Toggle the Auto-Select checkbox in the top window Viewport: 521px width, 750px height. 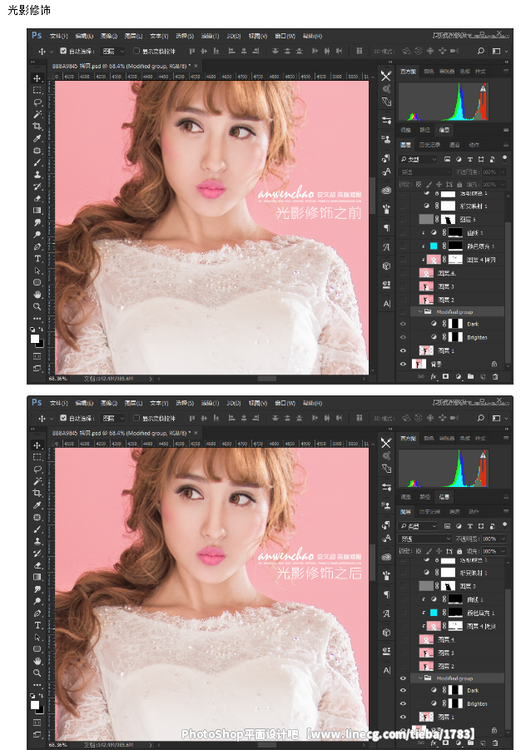tap(63, 51)
